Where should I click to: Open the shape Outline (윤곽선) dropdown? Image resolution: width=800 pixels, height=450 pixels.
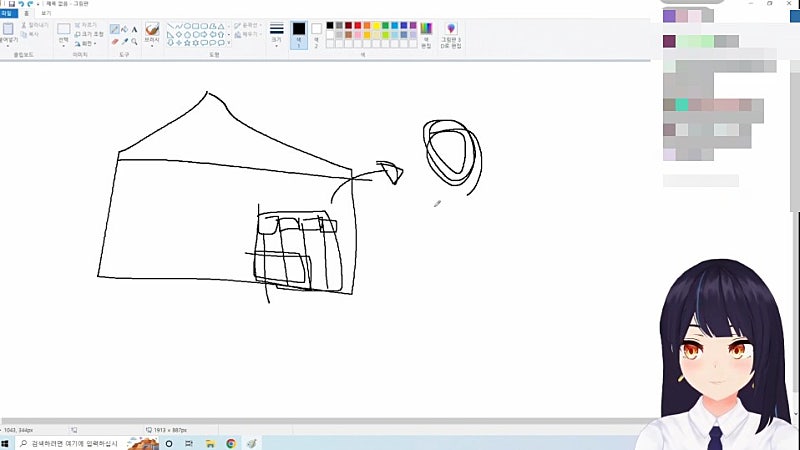pyautogui.click(x=248, y=25)
